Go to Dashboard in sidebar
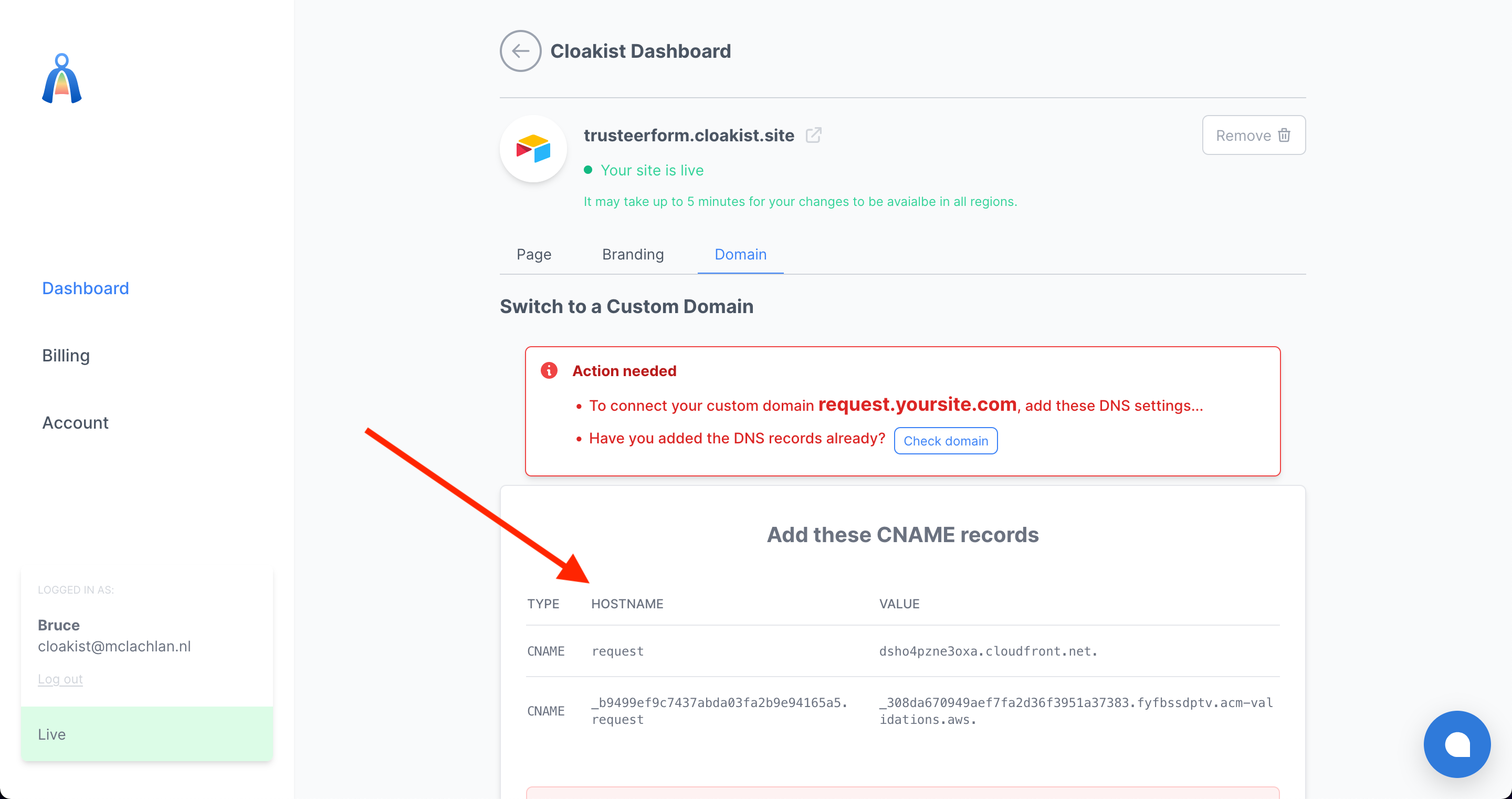 click(85, 288)
